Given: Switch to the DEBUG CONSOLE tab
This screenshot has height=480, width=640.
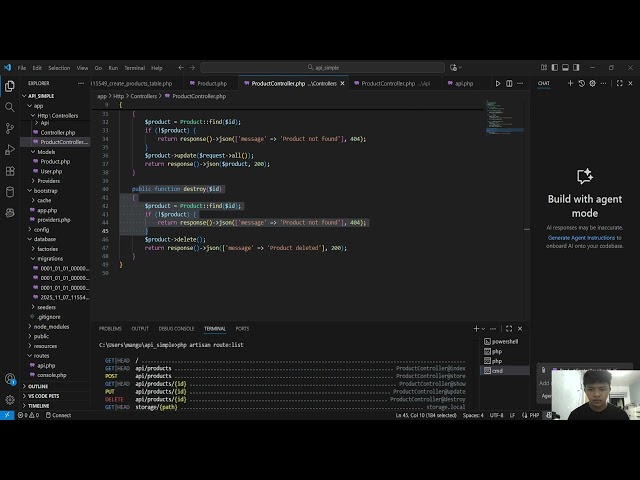Looking at the screenshot, I should 176,329.
